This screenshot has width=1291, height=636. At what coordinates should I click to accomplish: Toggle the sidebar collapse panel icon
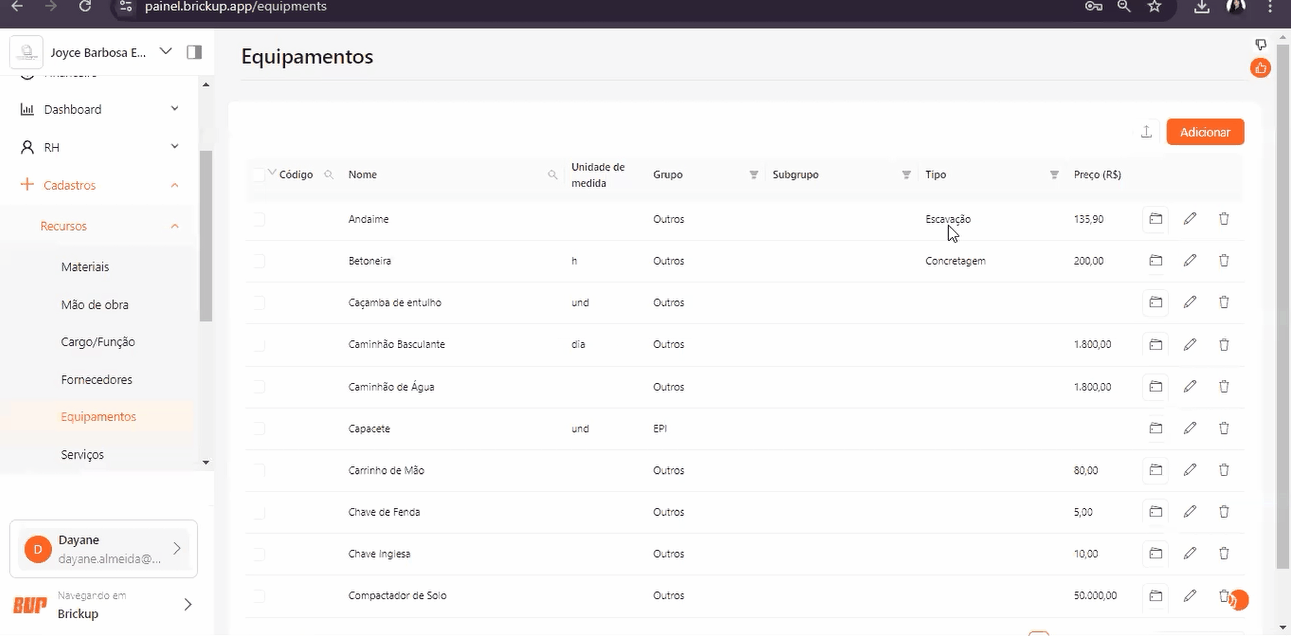[x=194, y=52]
